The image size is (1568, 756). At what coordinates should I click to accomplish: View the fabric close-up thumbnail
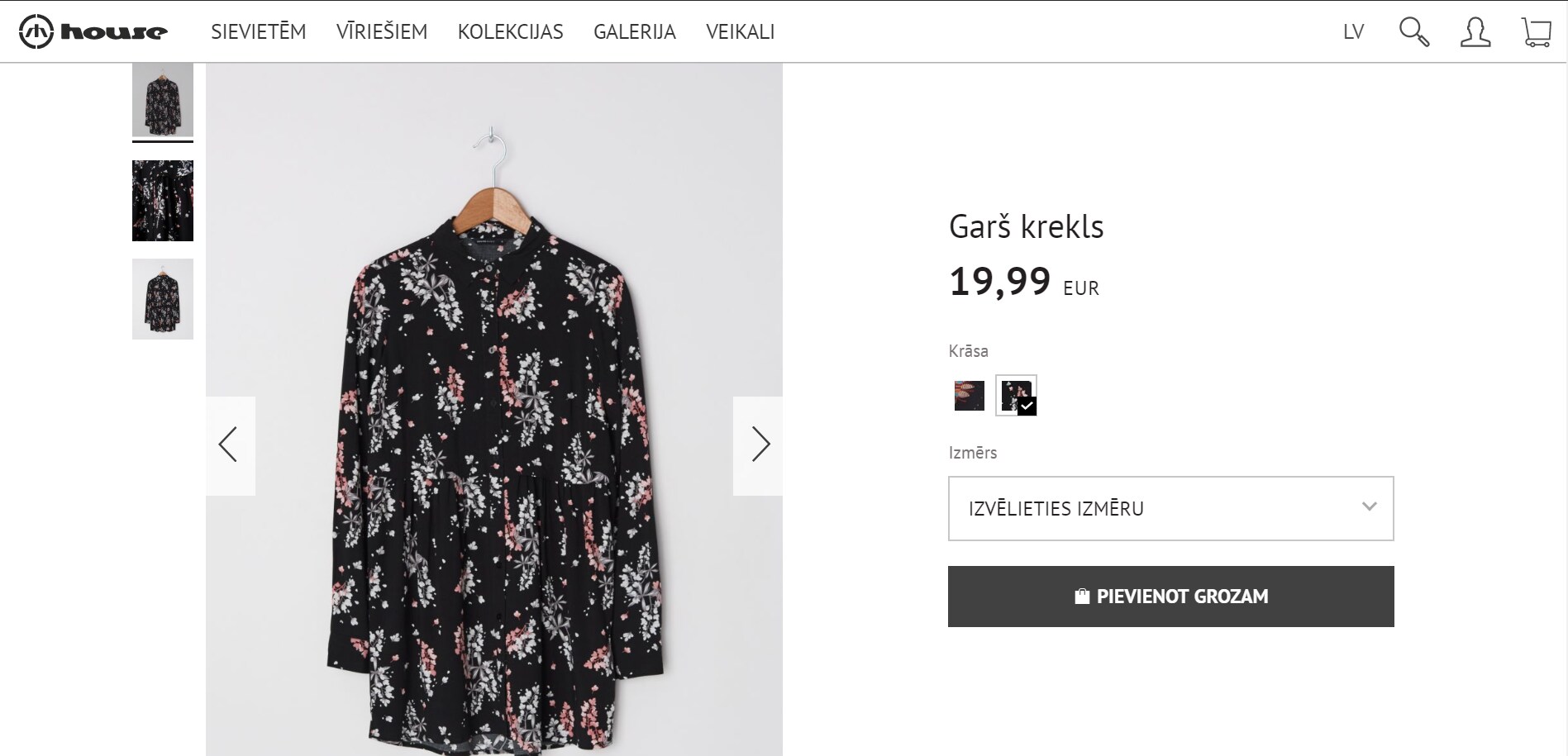[163, 201]
